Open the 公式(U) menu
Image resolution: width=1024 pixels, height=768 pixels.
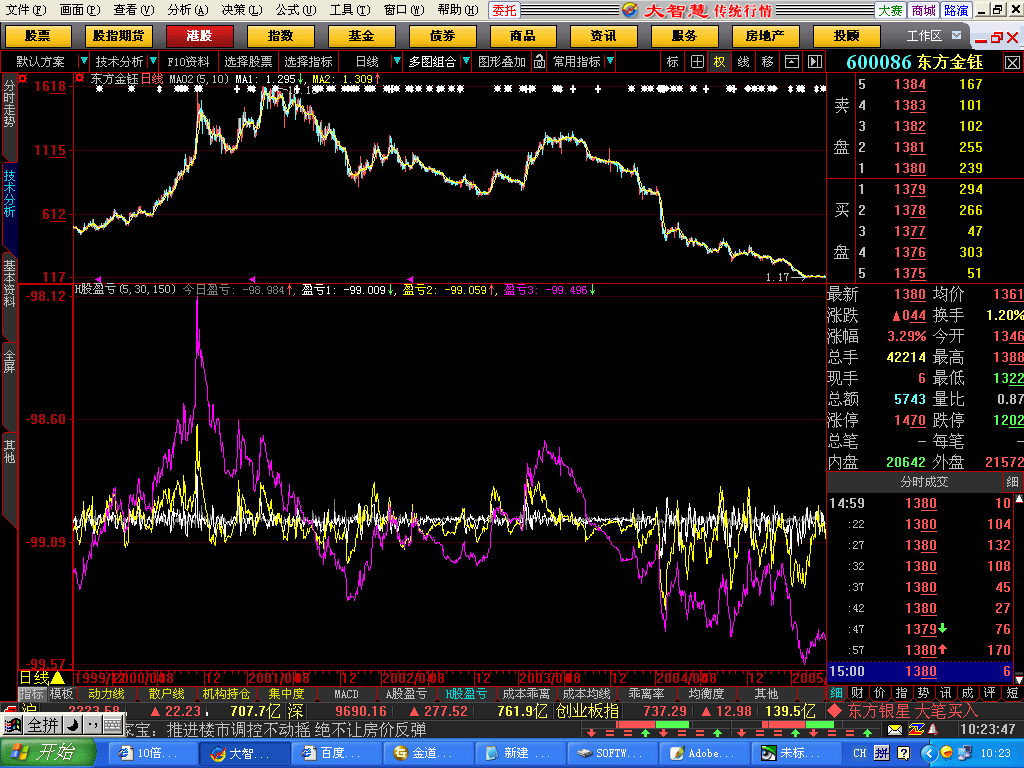pos(295,10)
